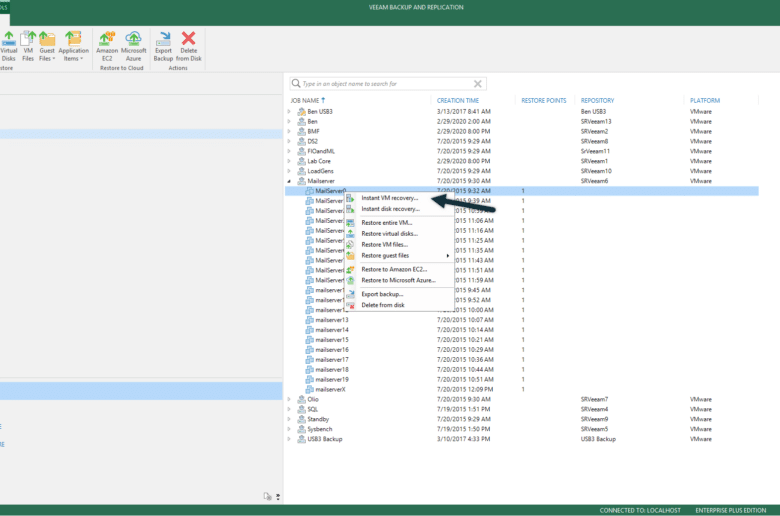Sort by Creation Time column header
Image resolution: width=780 pixels, height=516 pixels.
coord(458,101)
